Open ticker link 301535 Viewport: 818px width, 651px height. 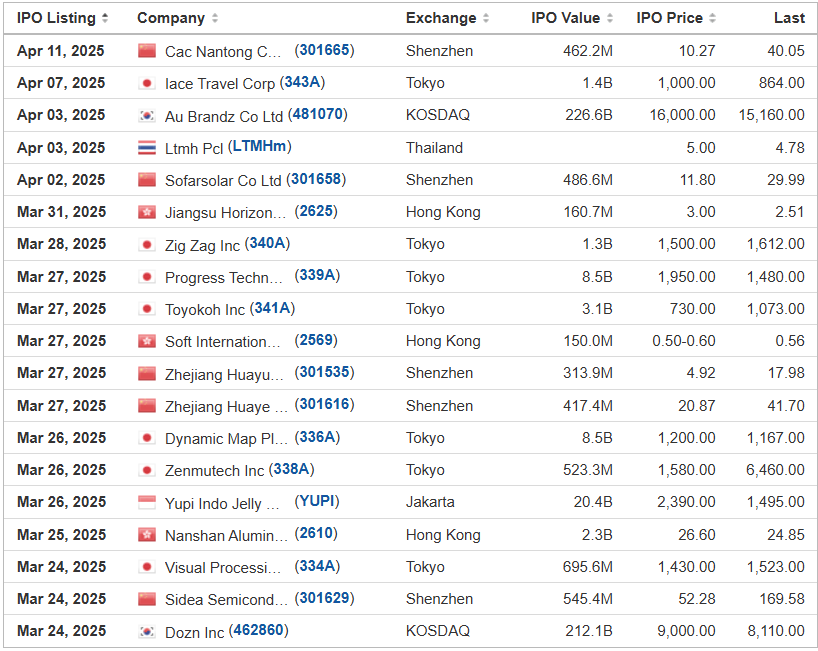click(324, 372)
